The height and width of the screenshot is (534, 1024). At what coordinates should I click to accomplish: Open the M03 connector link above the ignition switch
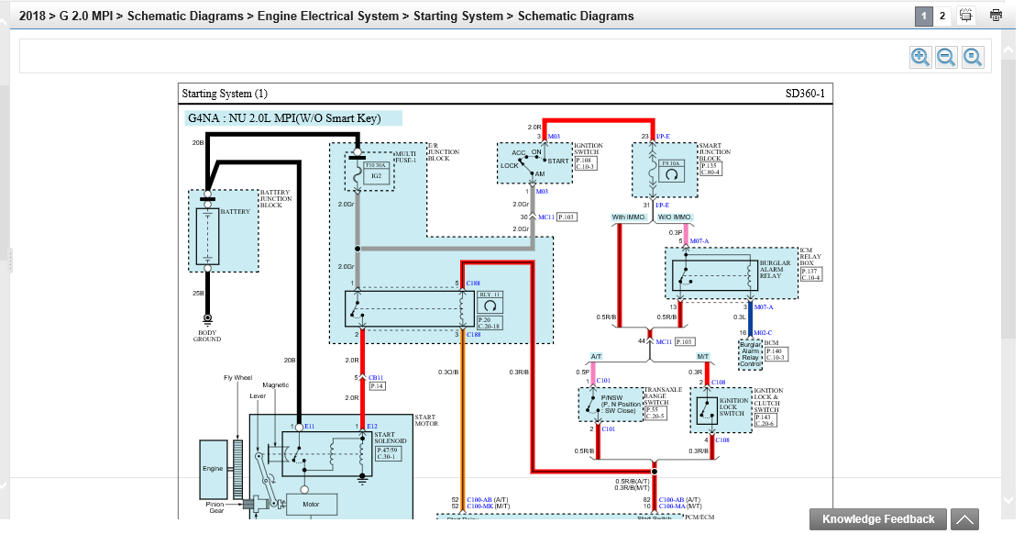(553, 136)
